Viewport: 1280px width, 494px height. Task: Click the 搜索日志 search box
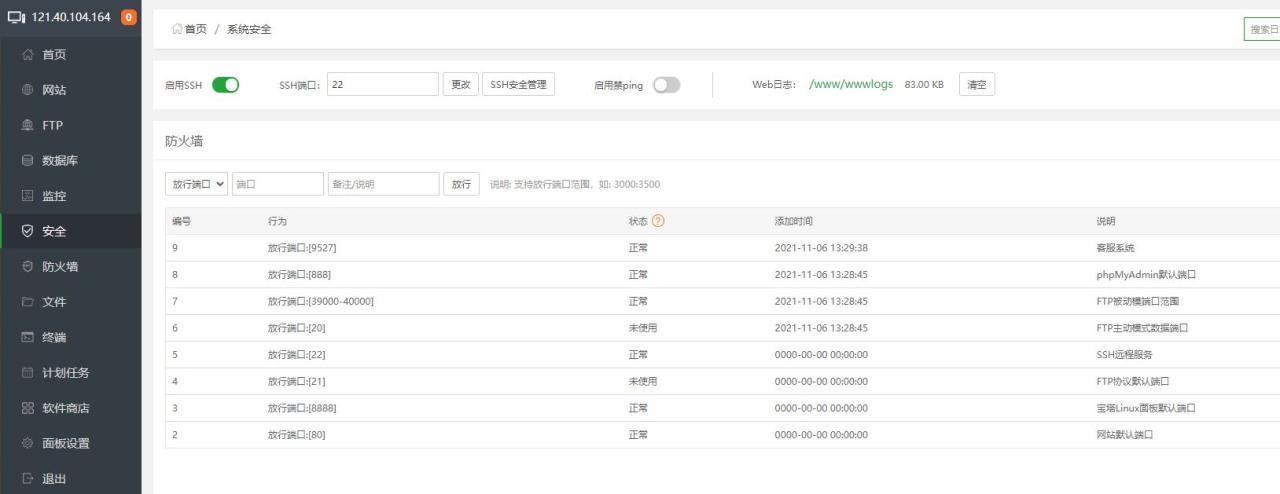click(x=1262, y=29)
